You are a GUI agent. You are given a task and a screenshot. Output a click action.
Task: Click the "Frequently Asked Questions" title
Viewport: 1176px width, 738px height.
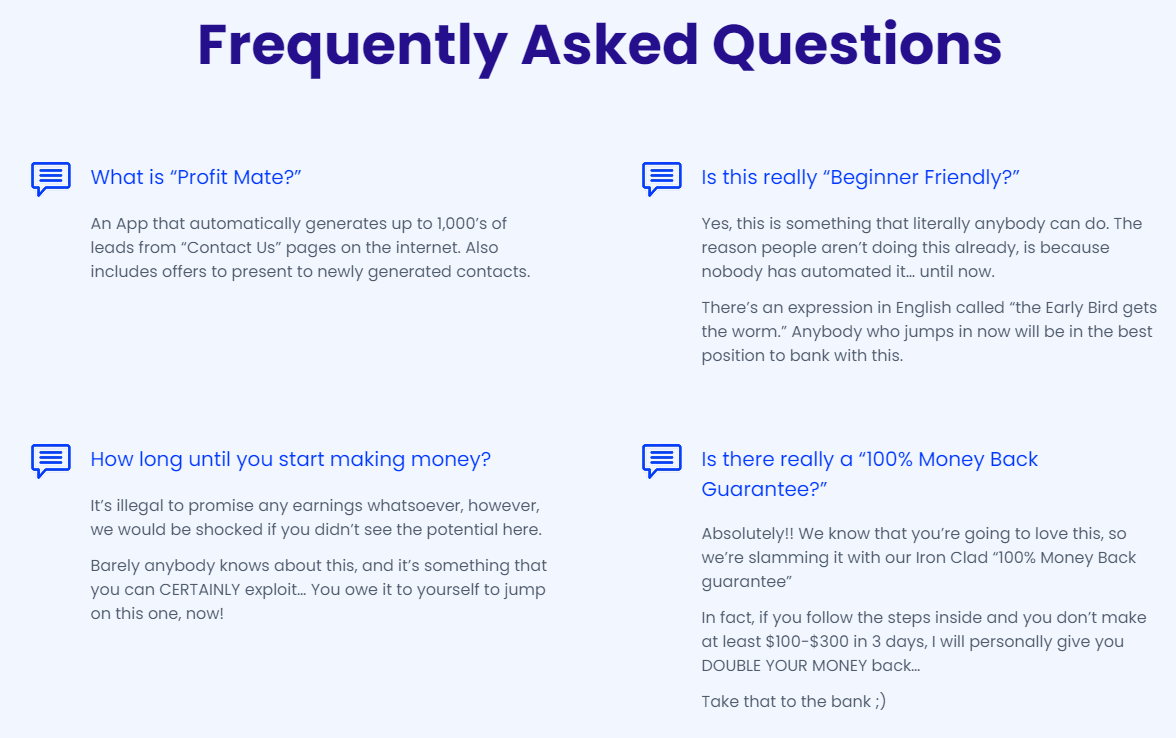[x=599, y=46]
